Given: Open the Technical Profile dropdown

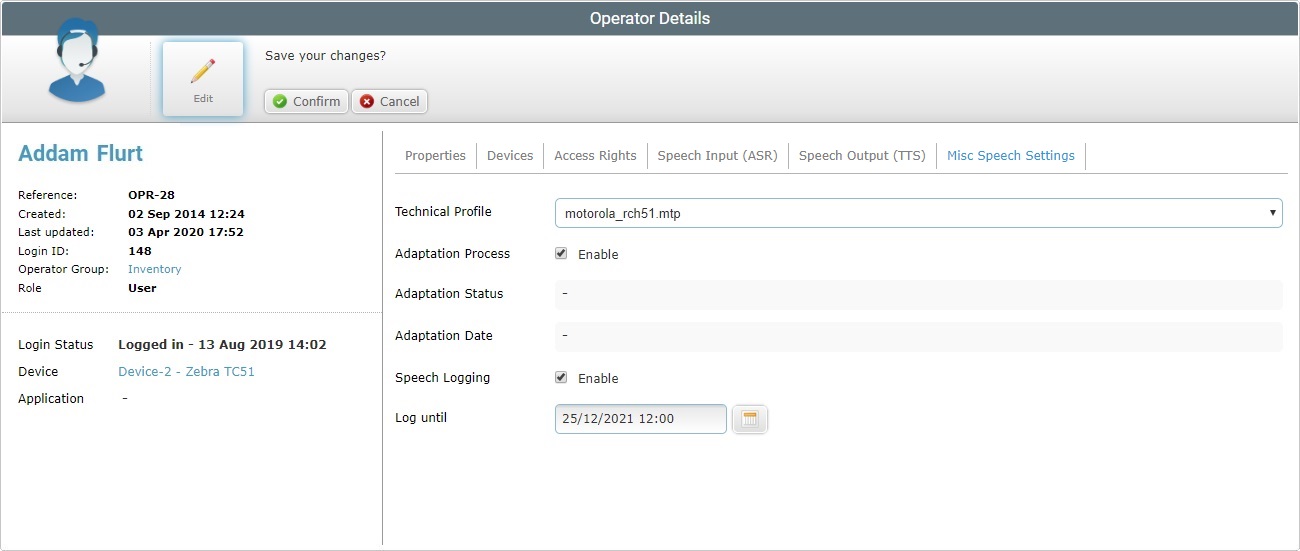Looking at the screenshot, I should click(918, 213).
